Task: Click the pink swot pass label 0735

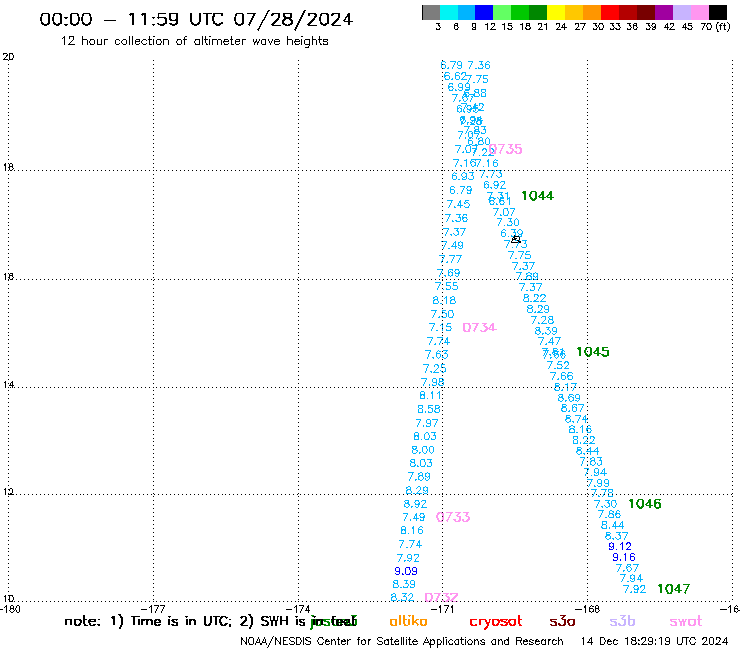Action: coord(505,149)
